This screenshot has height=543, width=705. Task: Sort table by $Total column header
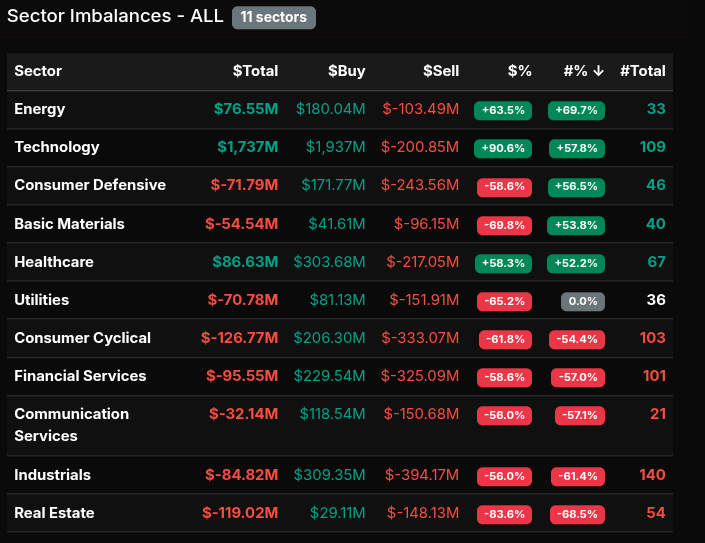[255, 71]
